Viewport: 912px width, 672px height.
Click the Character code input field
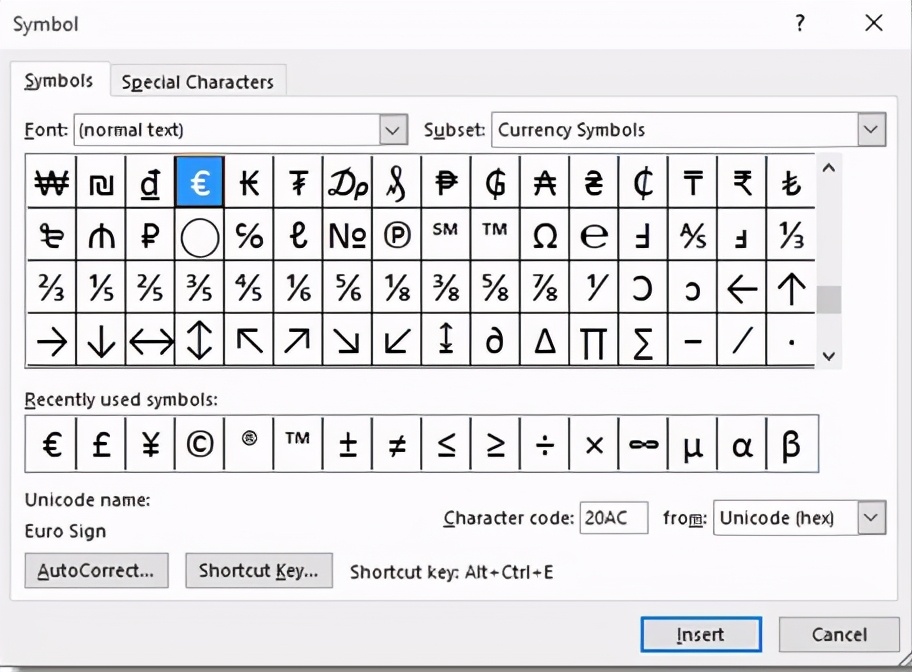(x=614, y=517)
